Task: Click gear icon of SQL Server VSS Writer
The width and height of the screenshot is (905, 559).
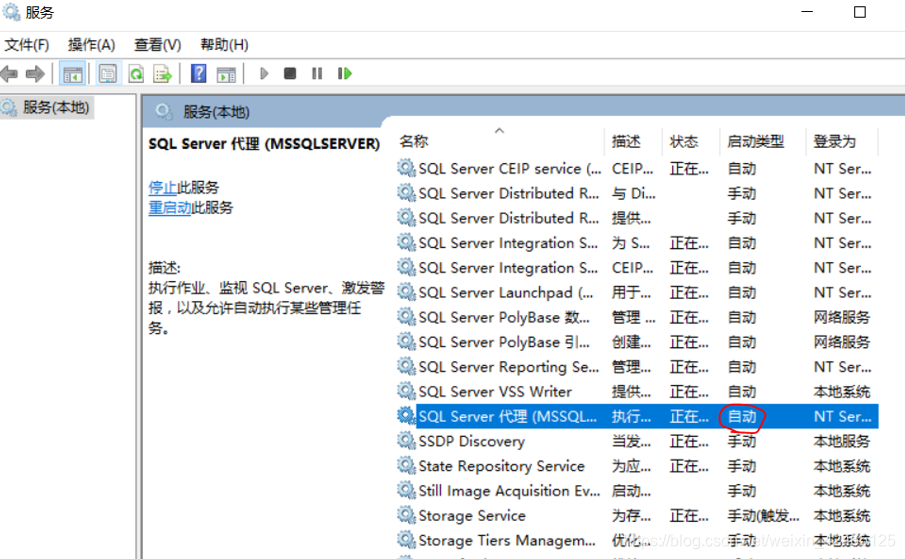Action: point(406,391)
